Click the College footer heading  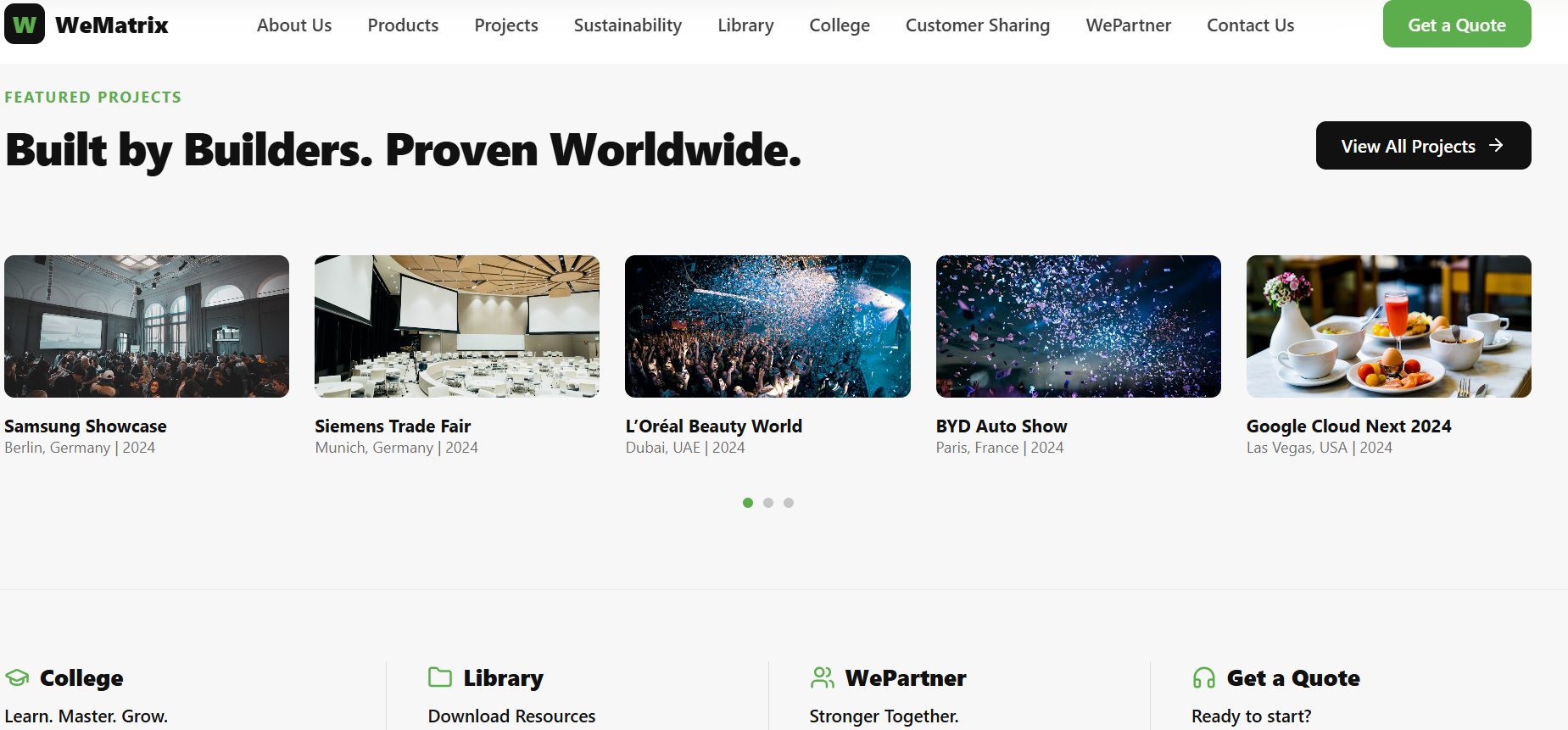(x=81, y=678)
